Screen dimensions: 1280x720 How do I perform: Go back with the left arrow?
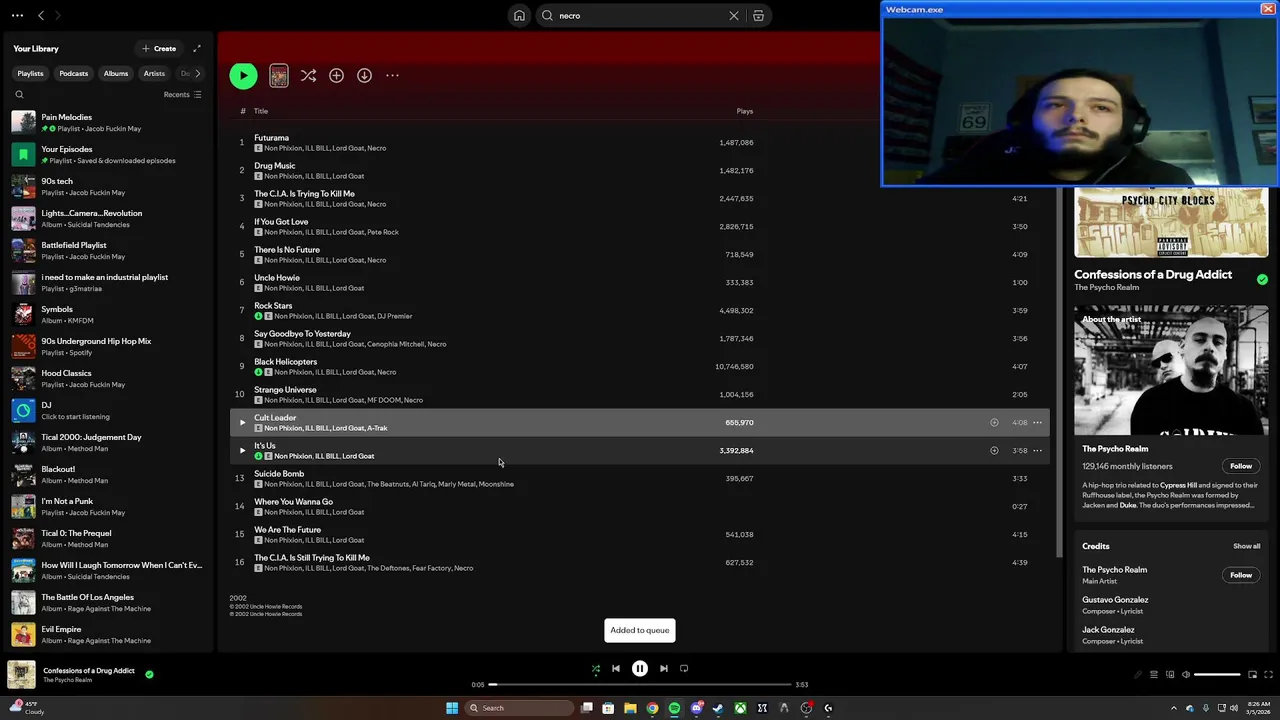click(x=41, y=16)
